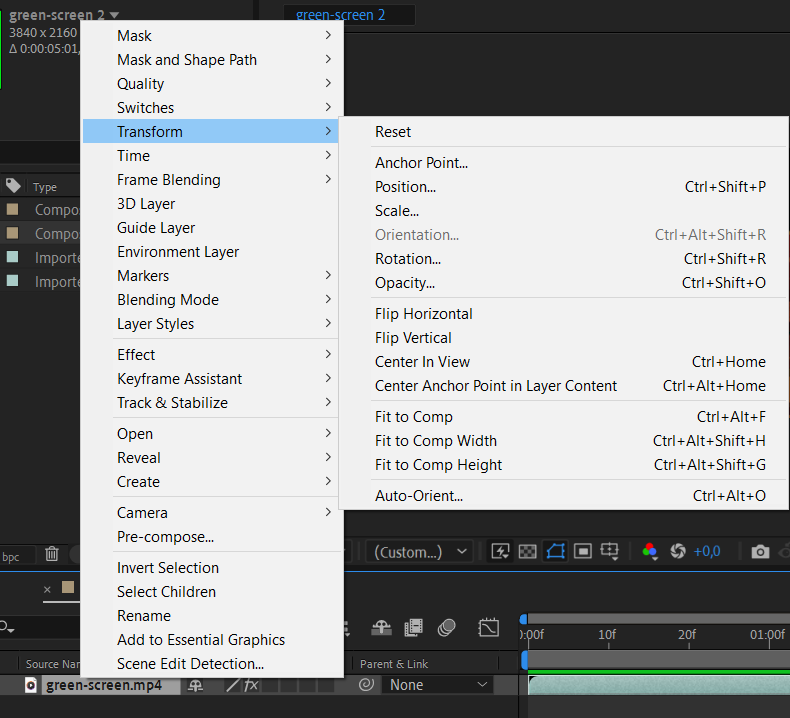
Task: Toggle mask and shape path visibility
Action: [555, 551]
